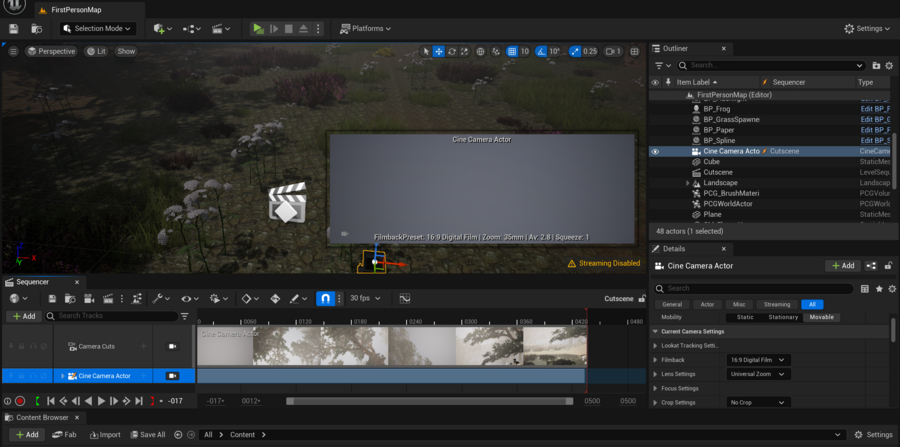Collapse Current Camera Settings section

coord(655,332)
